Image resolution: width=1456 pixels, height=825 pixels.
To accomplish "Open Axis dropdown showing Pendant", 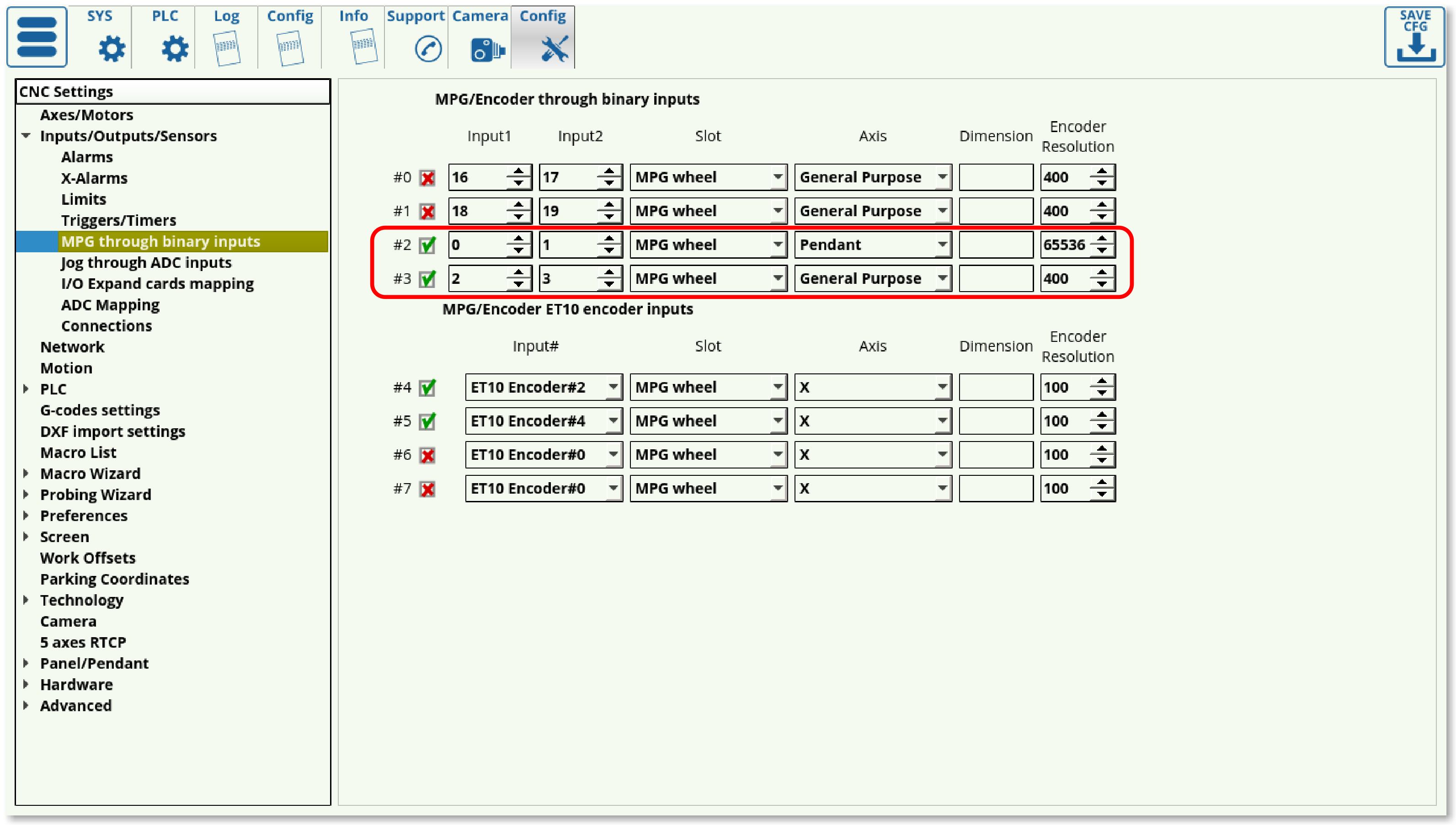I will coord(873,245).
